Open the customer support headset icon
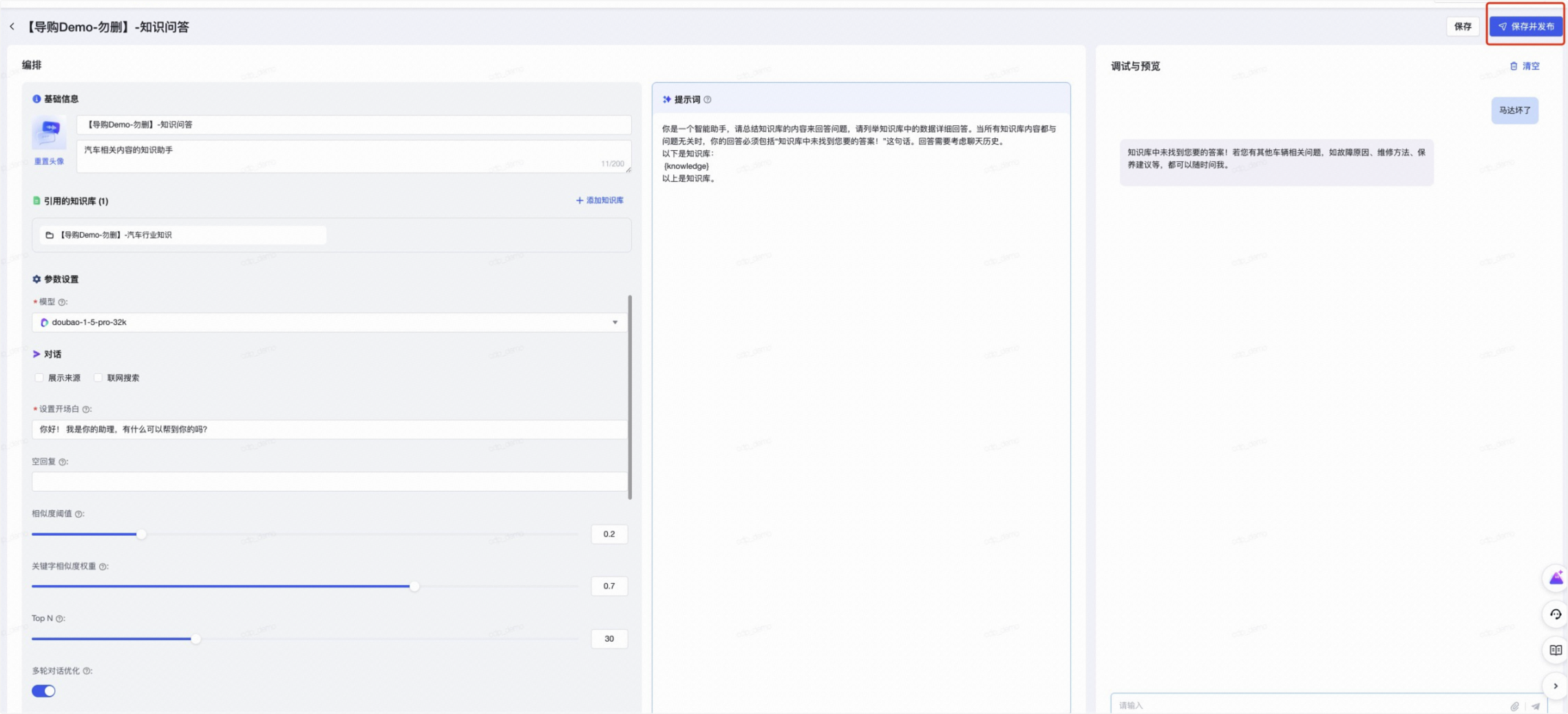 pos(1556,614)
